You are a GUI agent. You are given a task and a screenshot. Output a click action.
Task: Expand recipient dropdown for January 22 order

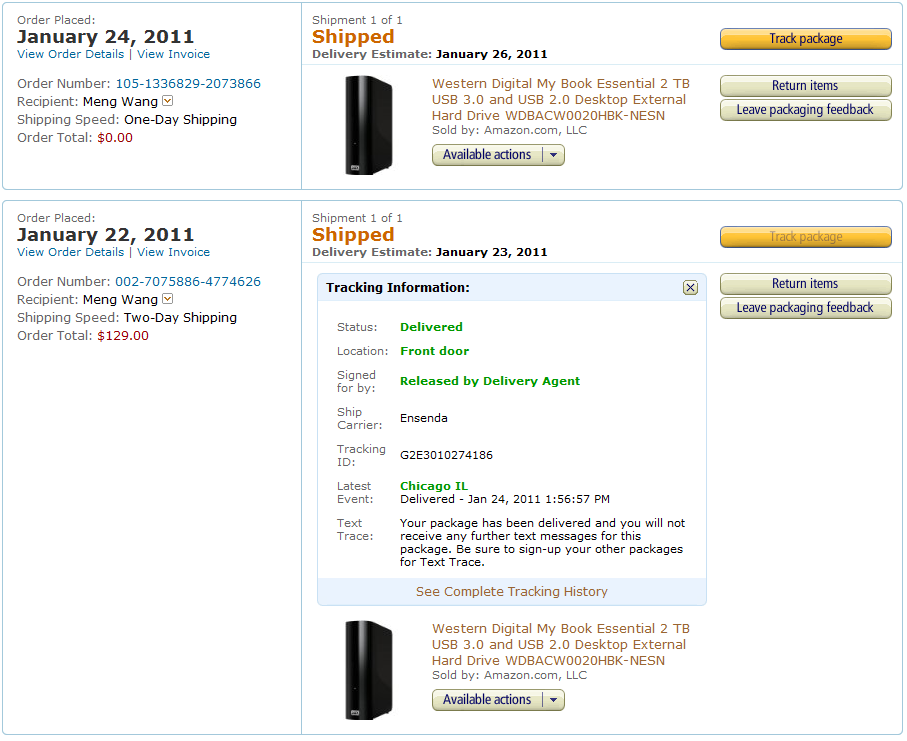[167, 299]
